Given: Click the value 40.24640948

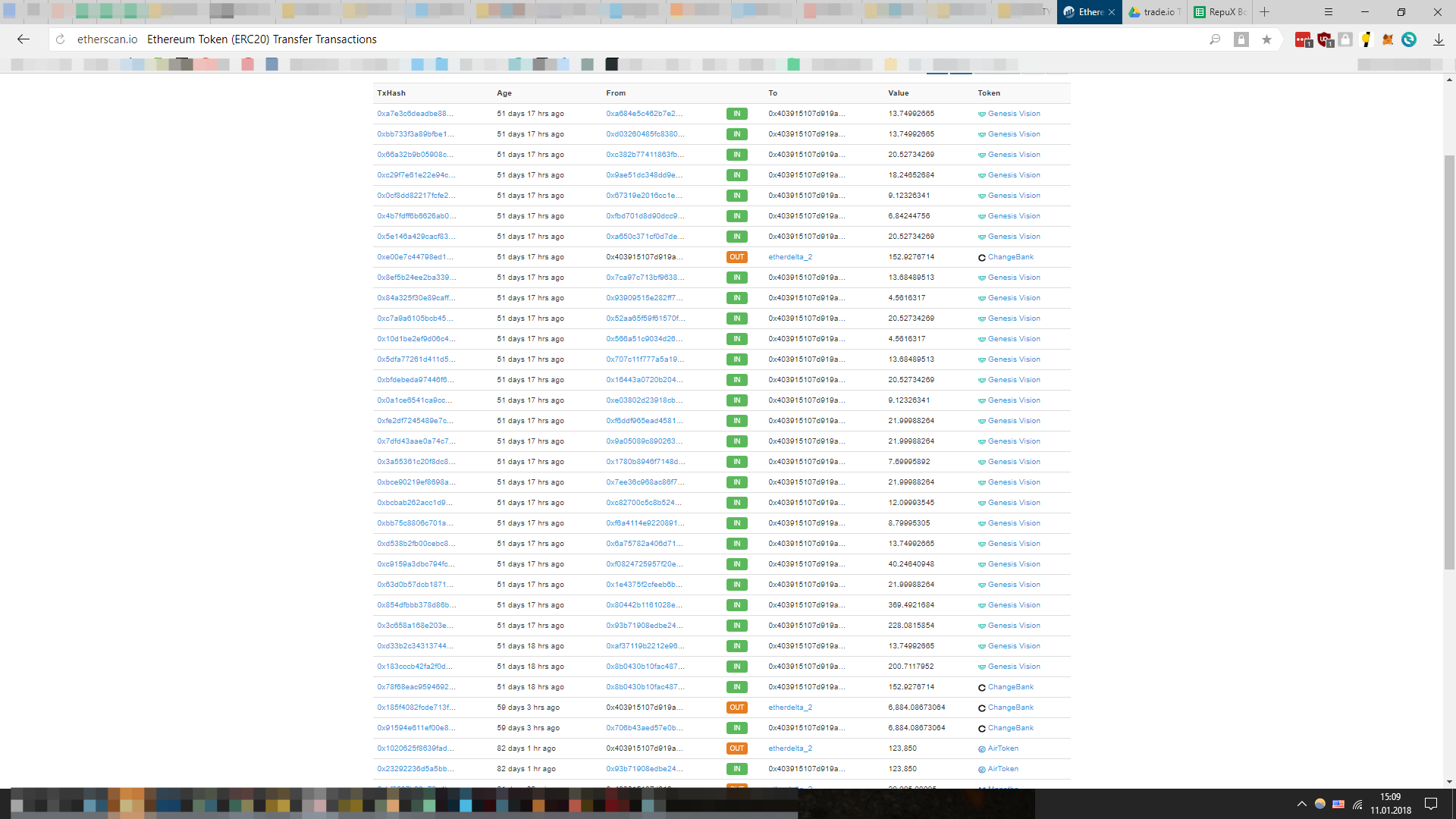Looking at the screenshot, I should point(911,564).
